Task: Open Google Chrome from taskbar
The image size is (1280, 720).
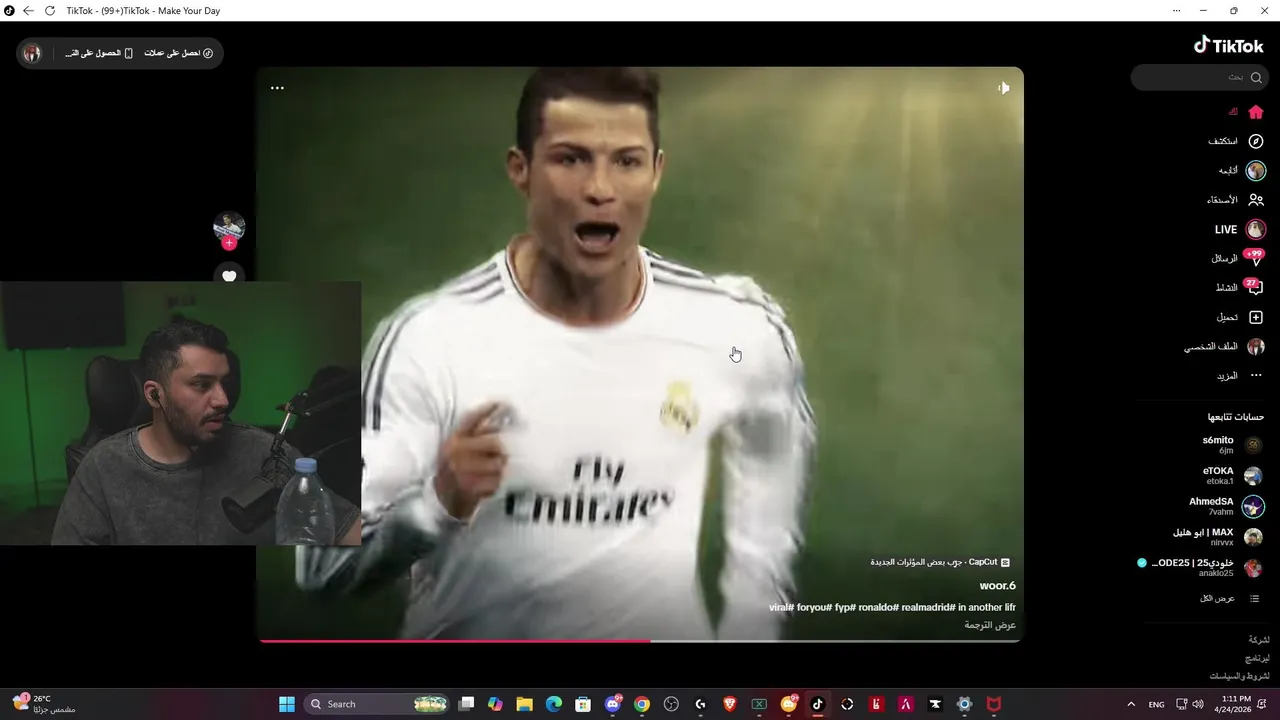Action: point(642,704)
